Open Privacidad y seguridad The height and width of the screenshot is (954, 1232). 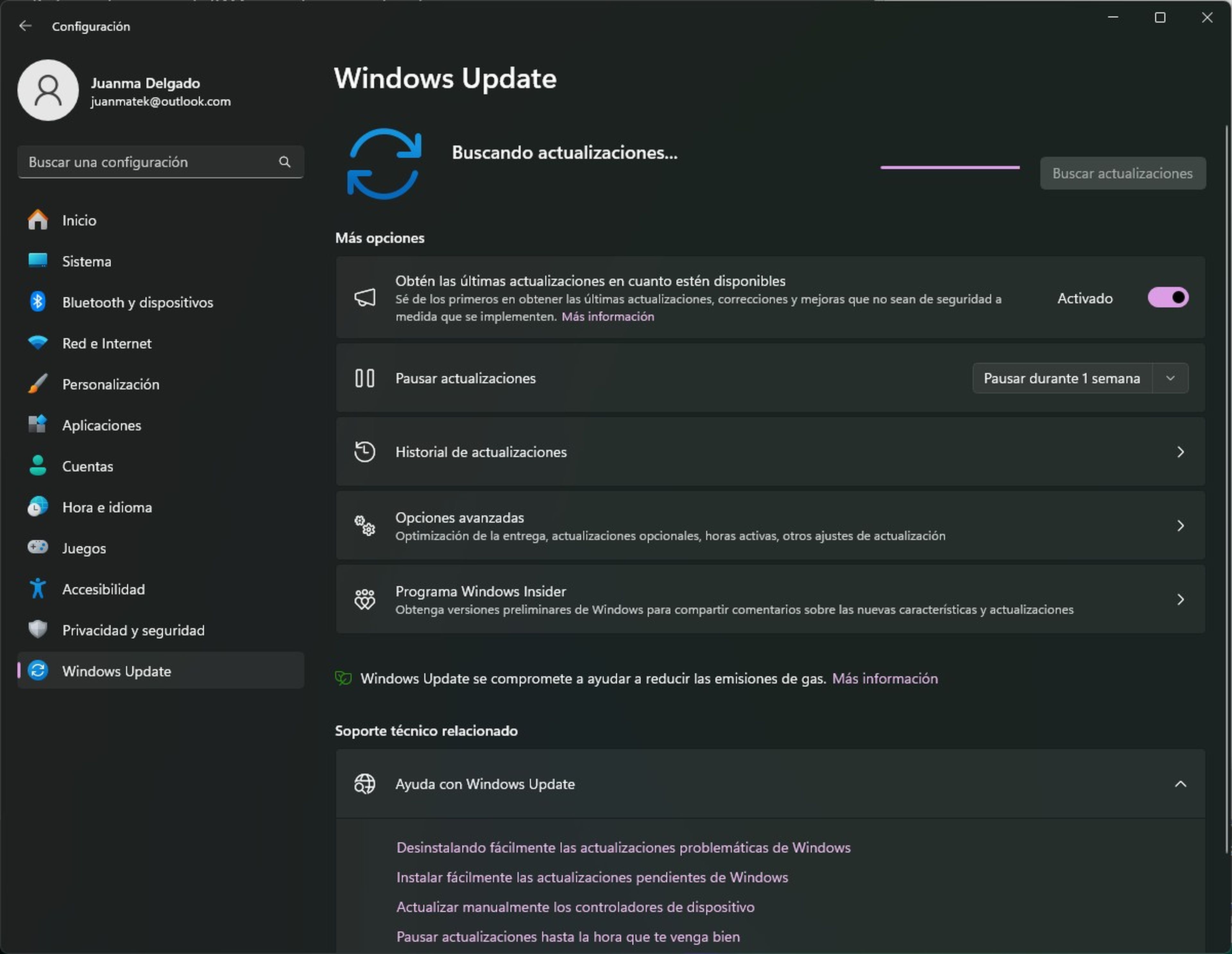[x=161, y=630]
